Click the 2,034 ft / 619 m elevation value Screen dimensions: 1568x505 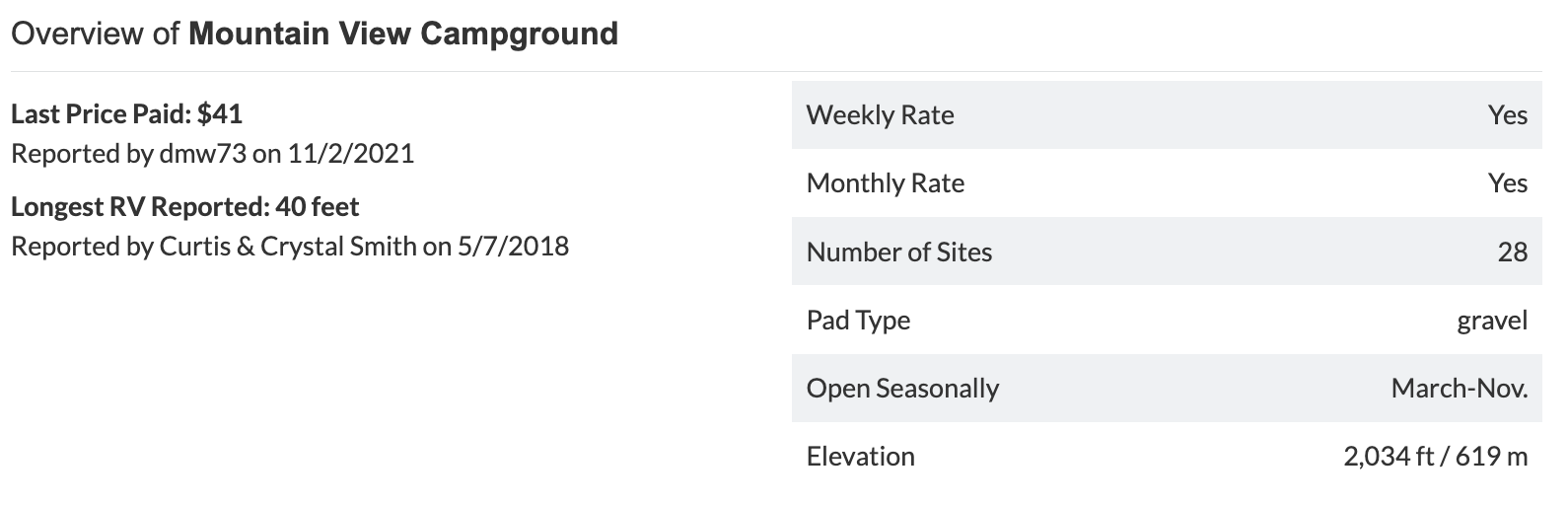point(1436,457)
